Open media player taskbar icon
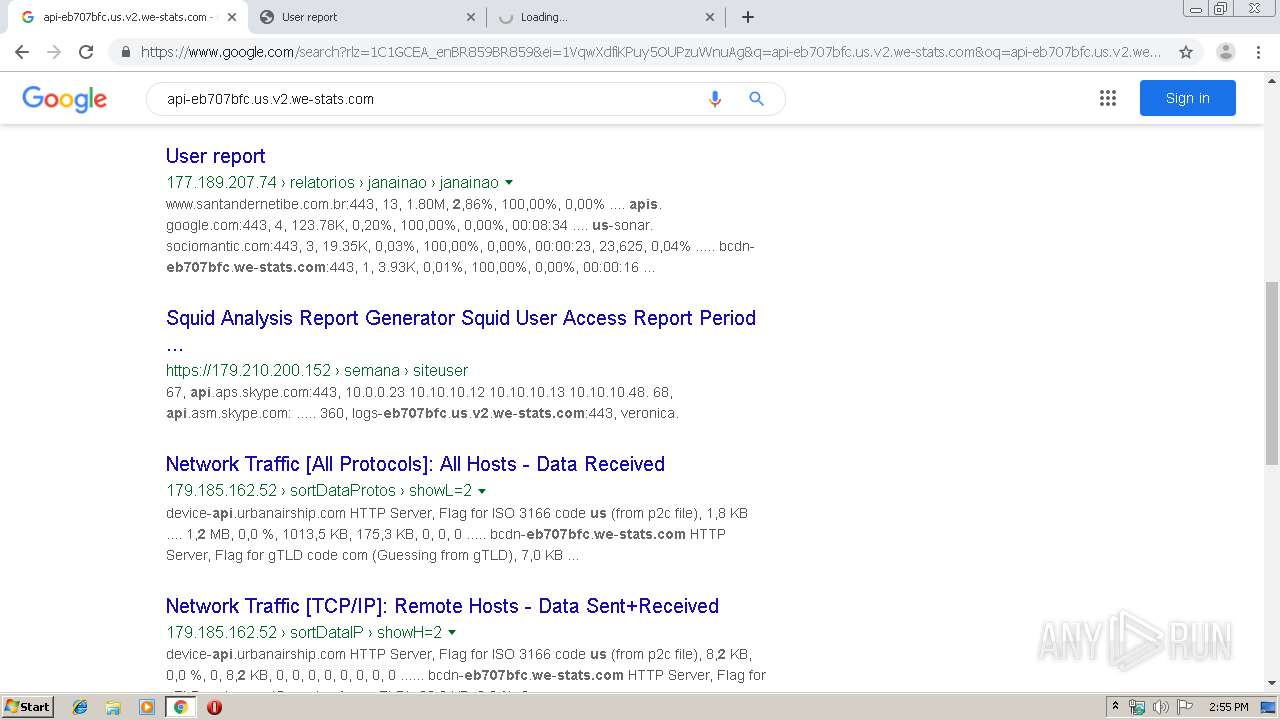 coord(147,707)
